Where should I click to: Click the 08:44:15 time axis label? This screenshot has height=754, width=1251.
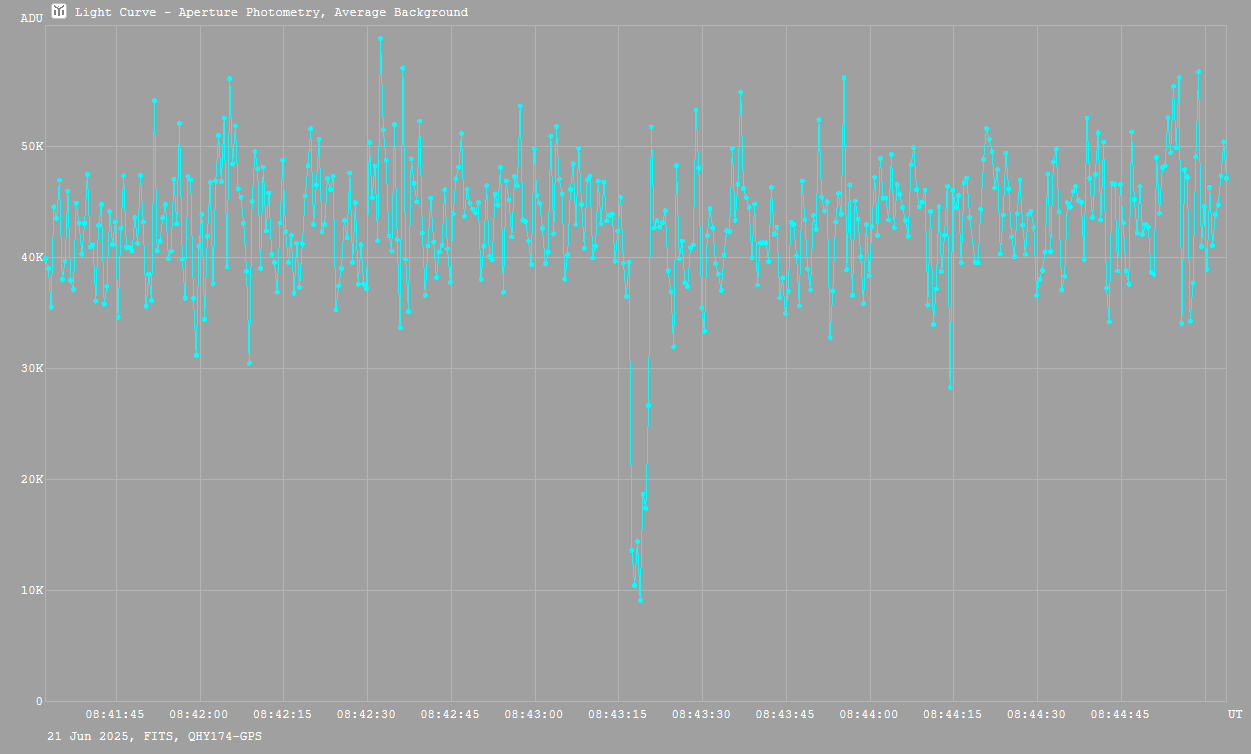click(953, 715)
